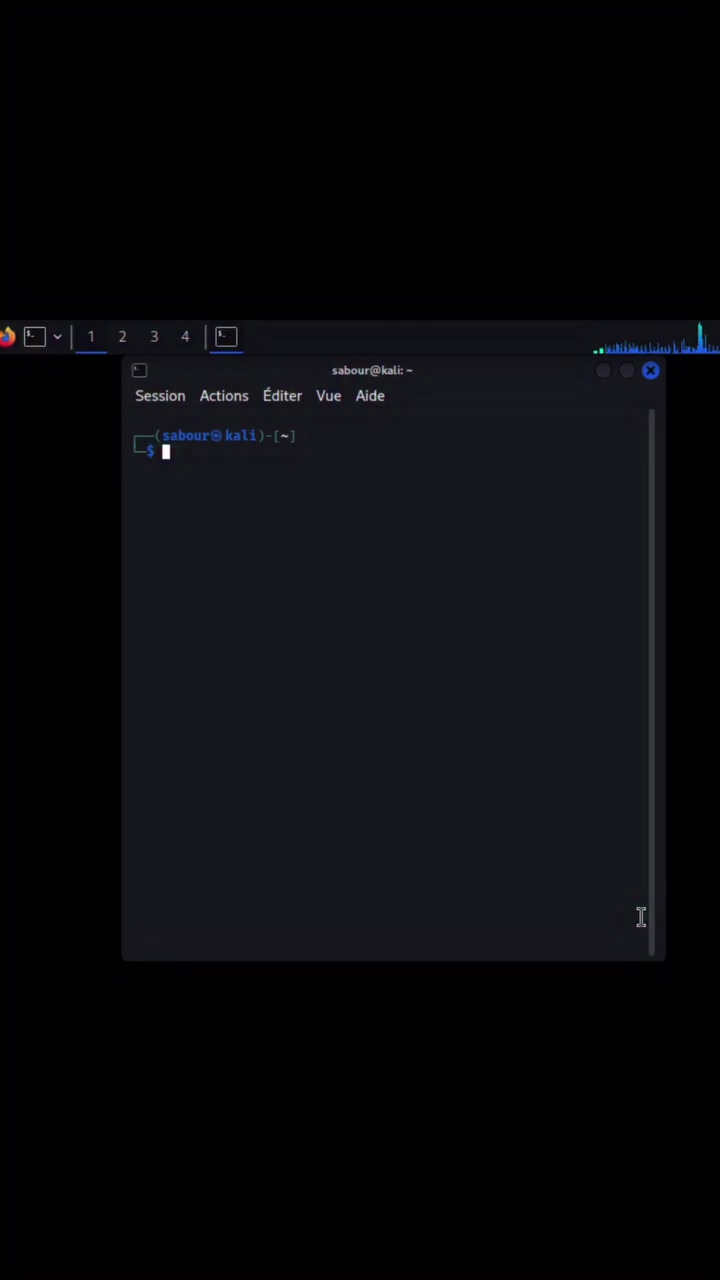Open the Vue menu
The height and width of the screenshot is (1280, 720).
[x=329, y=396]
